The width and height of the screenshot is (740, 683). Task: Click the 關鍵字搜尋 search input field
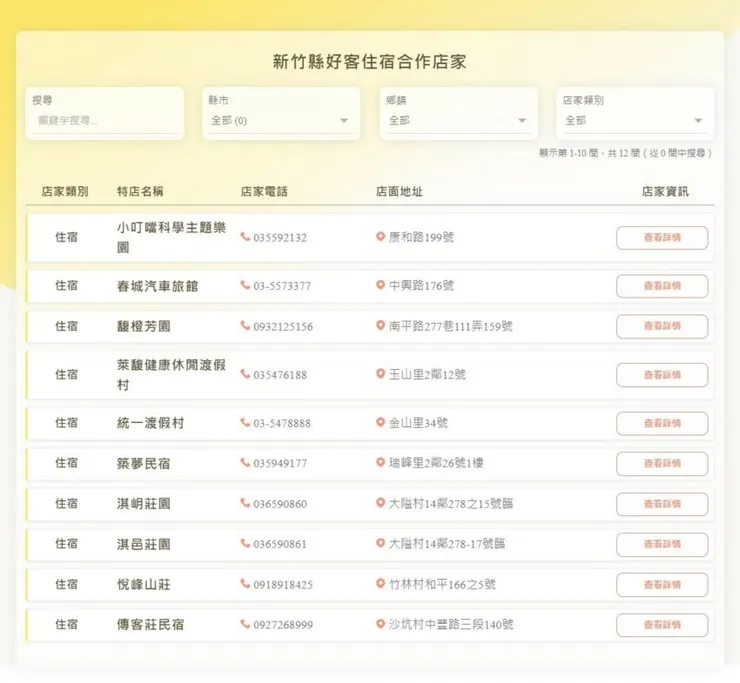click(104, 120)
